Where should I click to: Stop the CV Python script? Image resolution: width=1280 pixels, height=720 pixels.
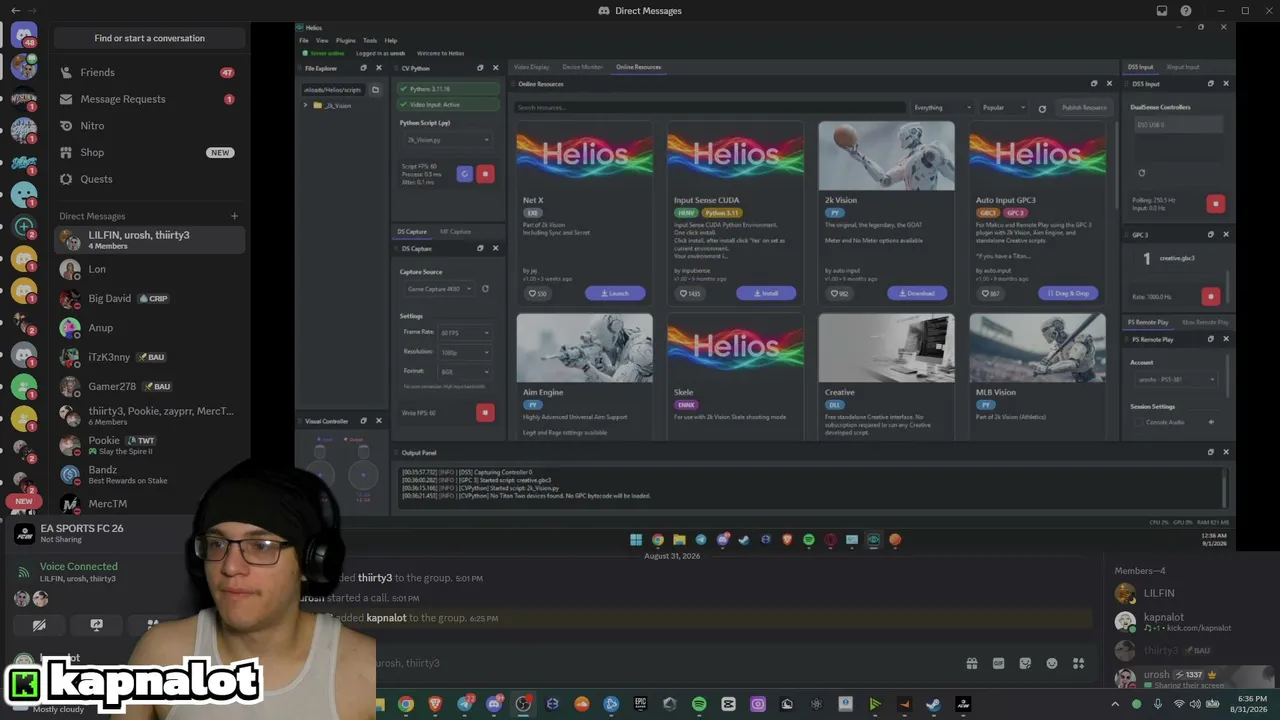point(485,173)
